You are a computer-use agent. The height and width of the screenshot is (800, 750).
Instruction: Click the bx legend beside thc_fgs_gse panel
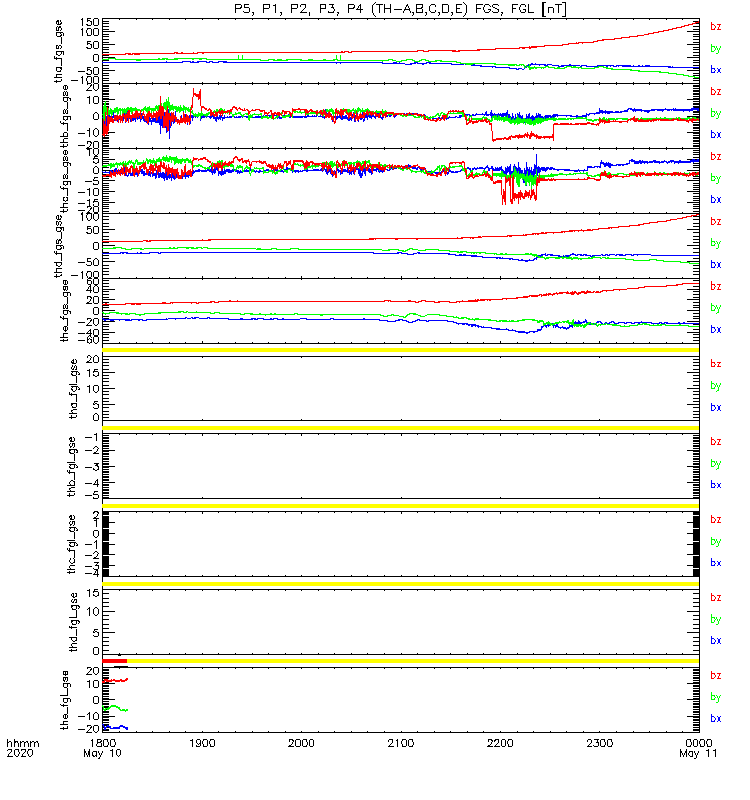pos(716,199)
